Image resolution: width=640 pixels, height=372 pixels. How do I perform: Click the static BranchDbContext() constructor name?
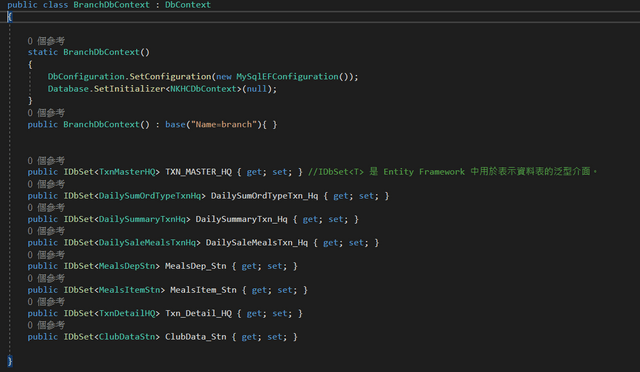[x=101, y=52]
